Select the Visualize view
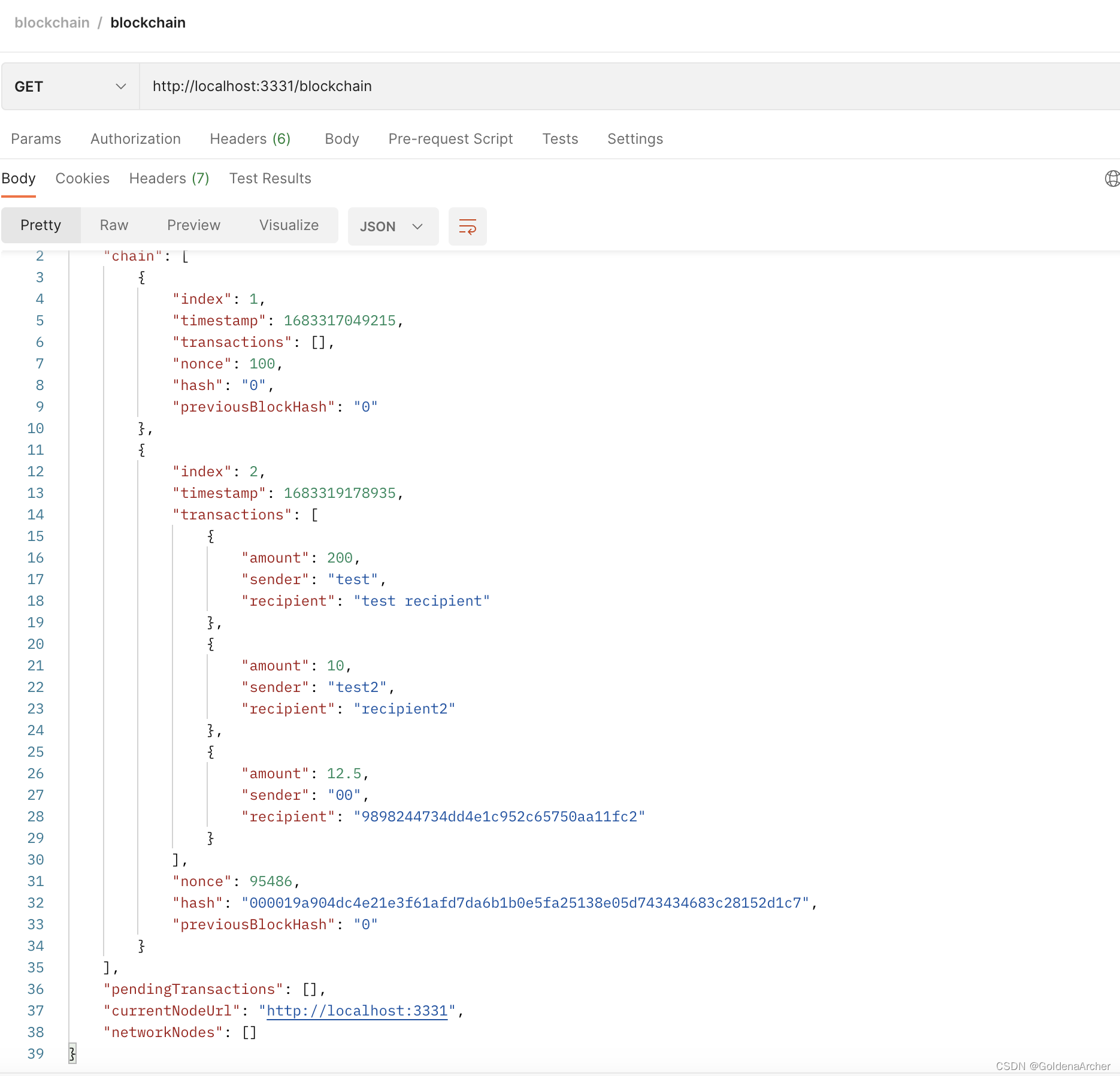This screenshot has height=1076, width=1120. (x=289, y=225)
